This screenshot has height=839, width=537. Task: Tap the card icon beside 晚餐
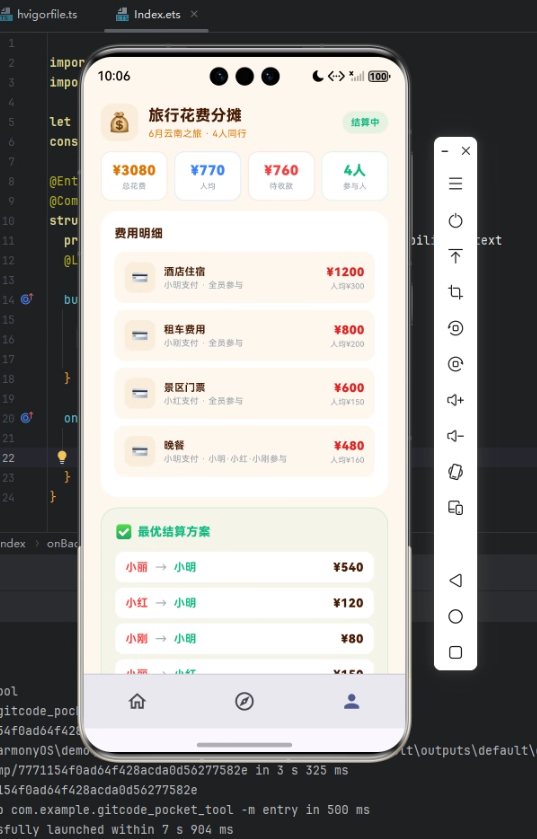pos(140,451)
